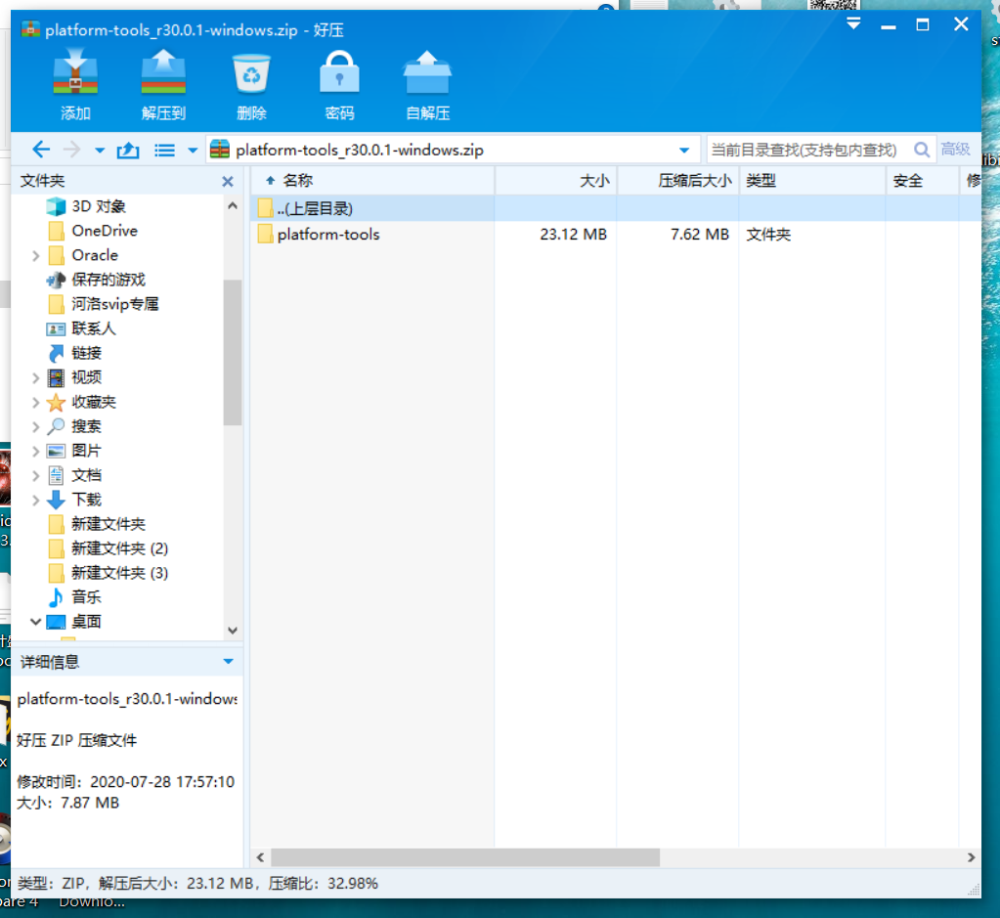Expand the address bar path dropdown
The width and height of the screenshot is (1000, 918).
point(684,151)
